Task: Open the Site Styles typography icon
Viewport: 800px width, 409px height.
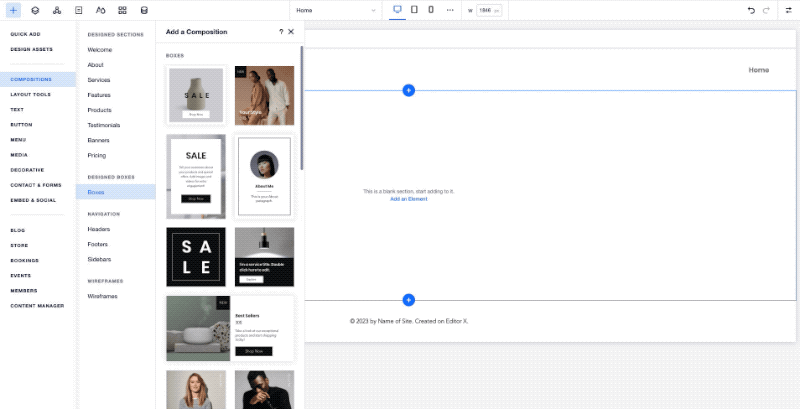Action: [x=101, y=10]
